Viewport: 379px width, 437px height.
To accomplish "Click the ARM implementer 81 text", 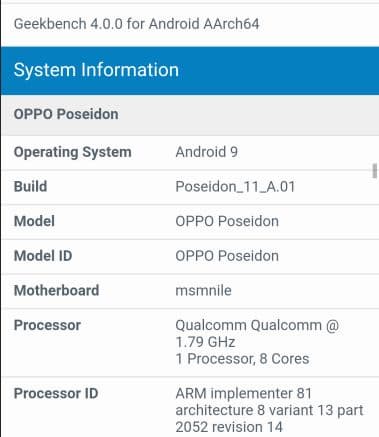I will (x=244, y=394).
